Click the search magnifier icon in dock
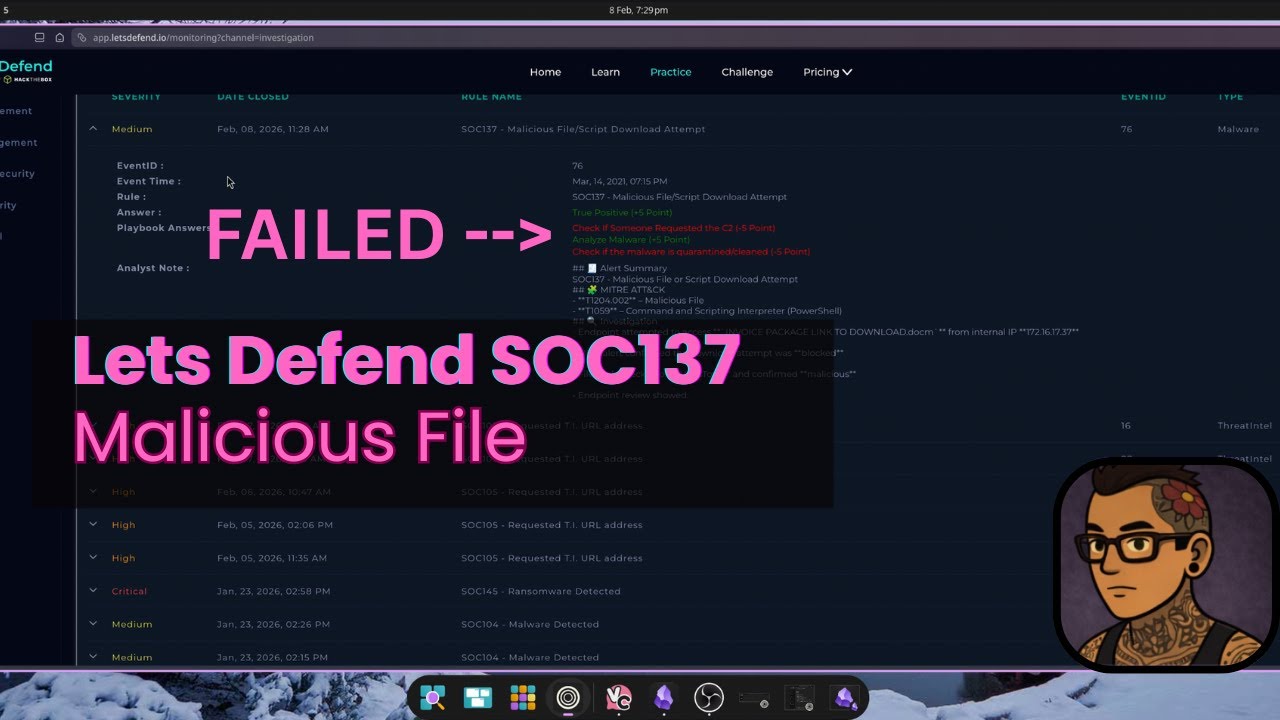Image resolution: width=1280 pixels, height=720 pixels. click(432, 698)
